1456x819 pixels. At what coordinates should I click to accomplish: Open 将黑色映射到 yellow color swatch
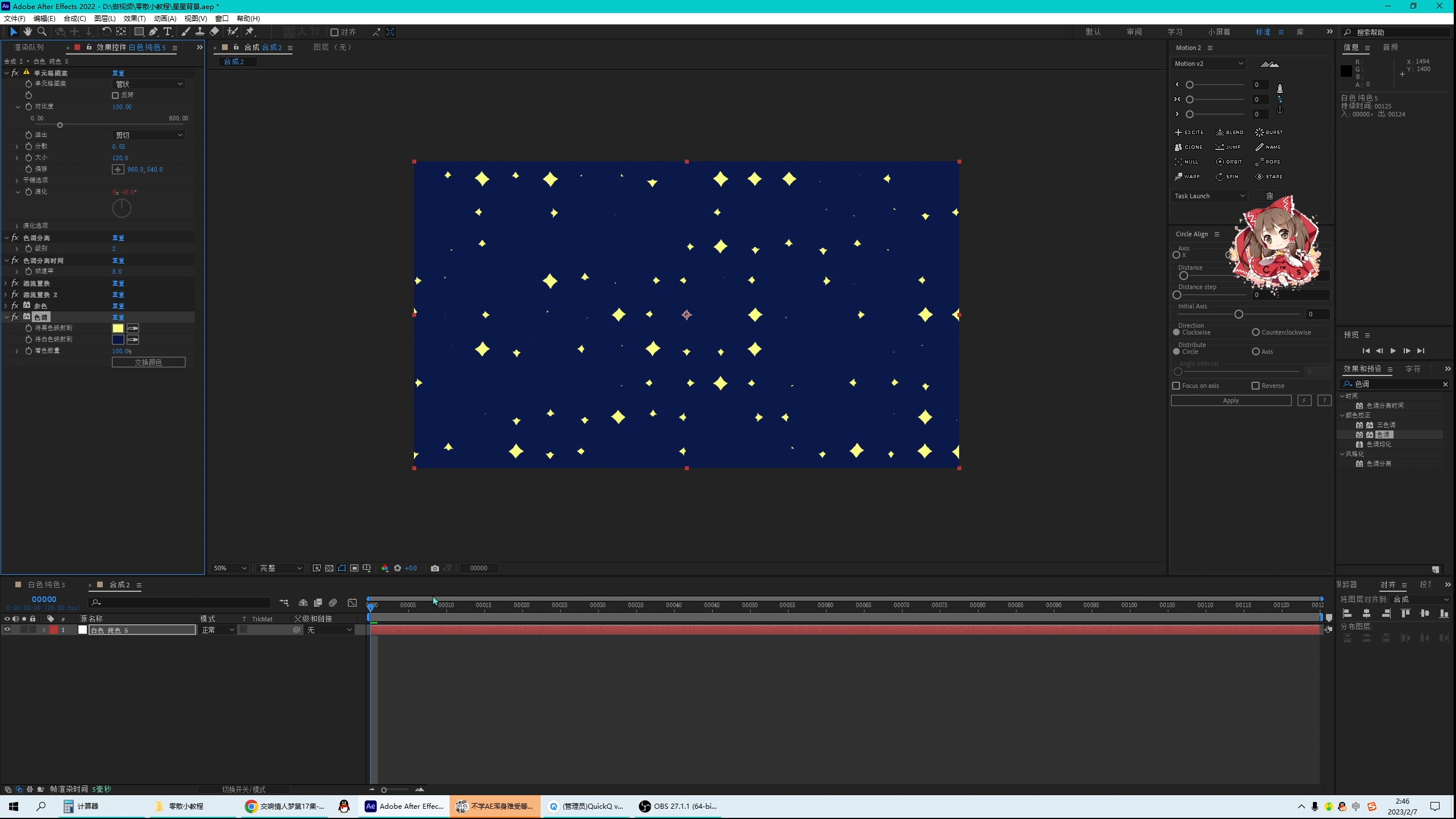point(118,328)
